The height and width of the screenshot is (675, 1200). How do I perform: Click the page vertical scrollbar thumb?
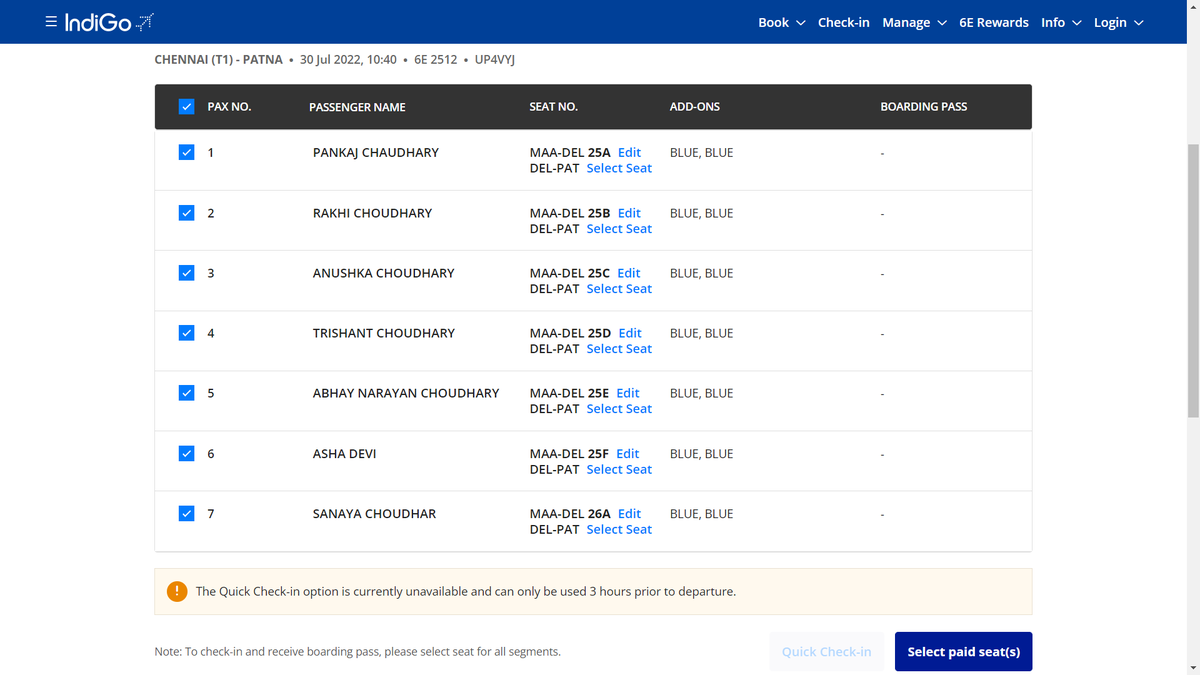point(1192,280)
